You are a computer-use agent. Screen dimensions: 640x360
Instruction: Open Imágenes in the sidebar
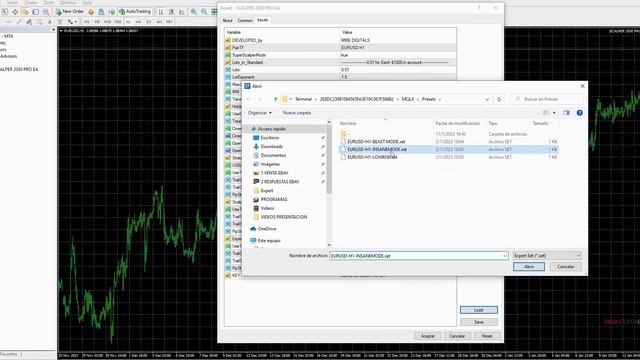(x=270, y=164)
